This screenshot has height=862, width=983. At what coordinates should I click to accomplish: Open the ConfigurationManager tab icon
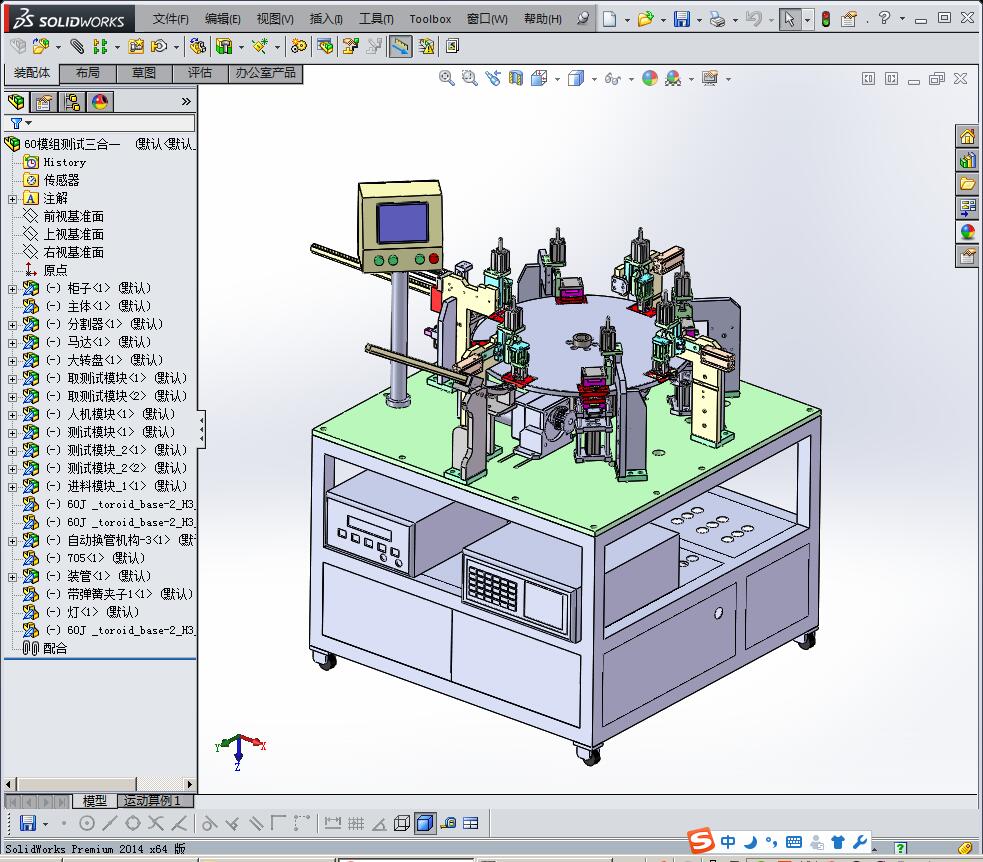click(72, 101)
